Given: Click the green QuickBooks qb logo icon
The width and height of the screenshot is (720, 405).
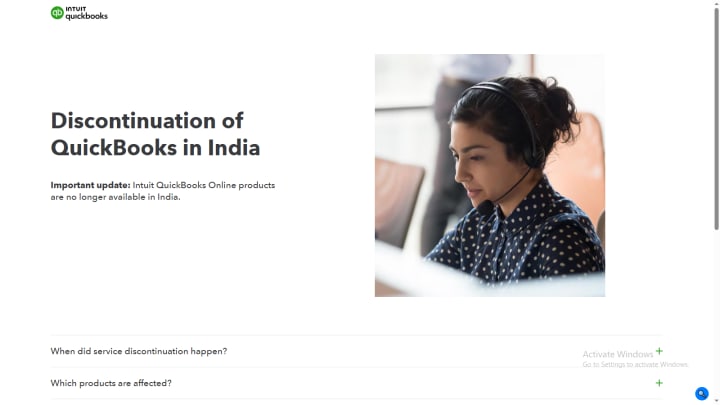Looking at the screenshot, I should (57, 13).
